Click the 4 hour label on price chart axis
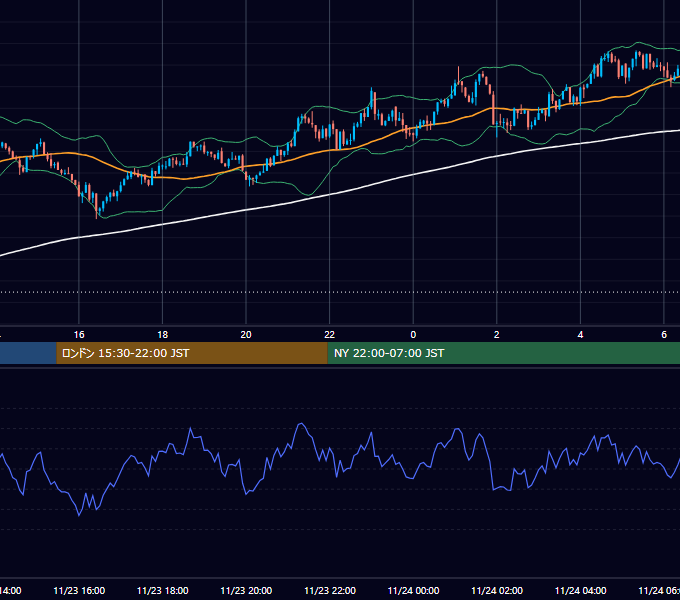The height and width of the screenshot is (600, 680). click(580, 335)
